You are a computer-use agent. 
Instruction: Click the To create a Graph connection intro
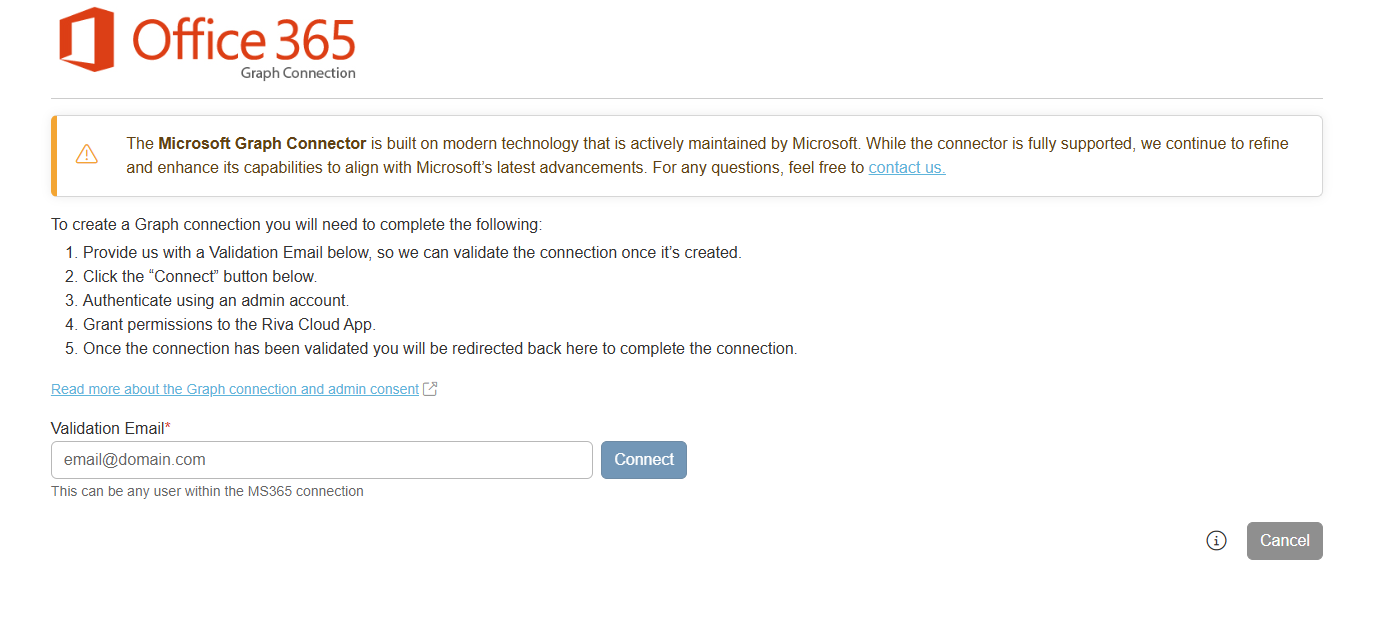[296, 225]
